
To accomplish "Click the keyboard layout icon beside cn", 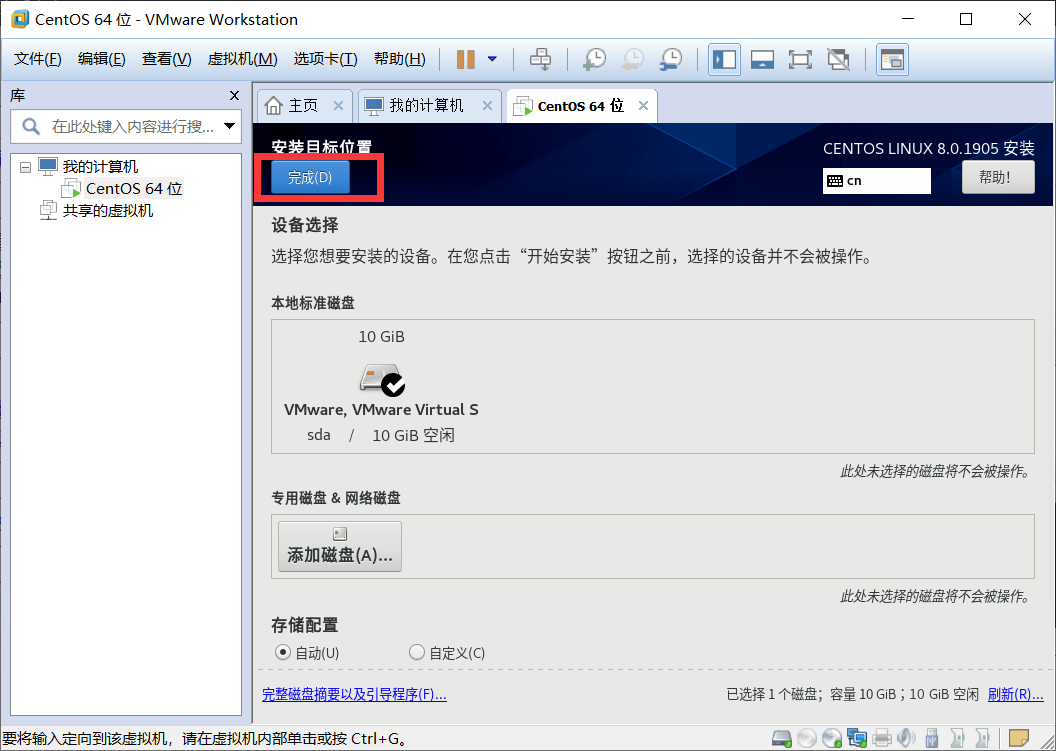I will click(x=834, y=181).
